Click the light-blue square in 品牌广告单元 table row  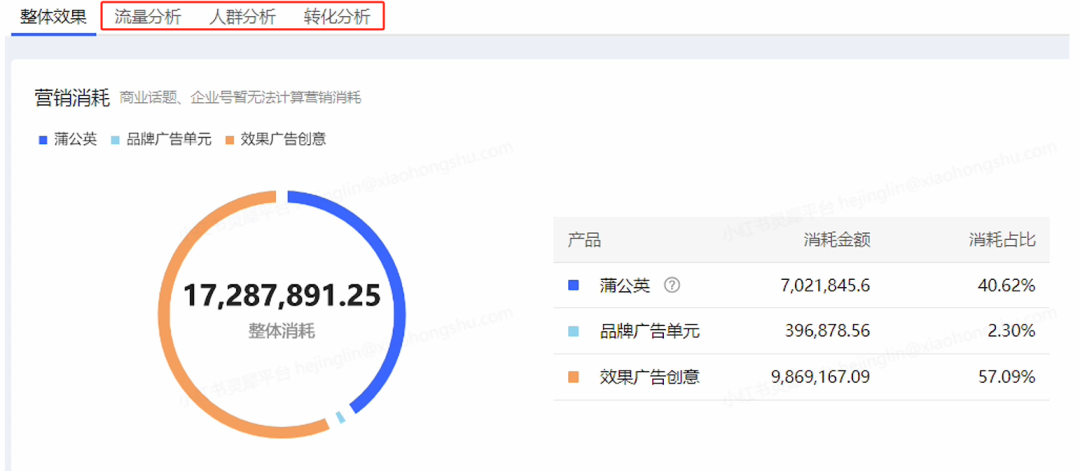coord(573,331)
